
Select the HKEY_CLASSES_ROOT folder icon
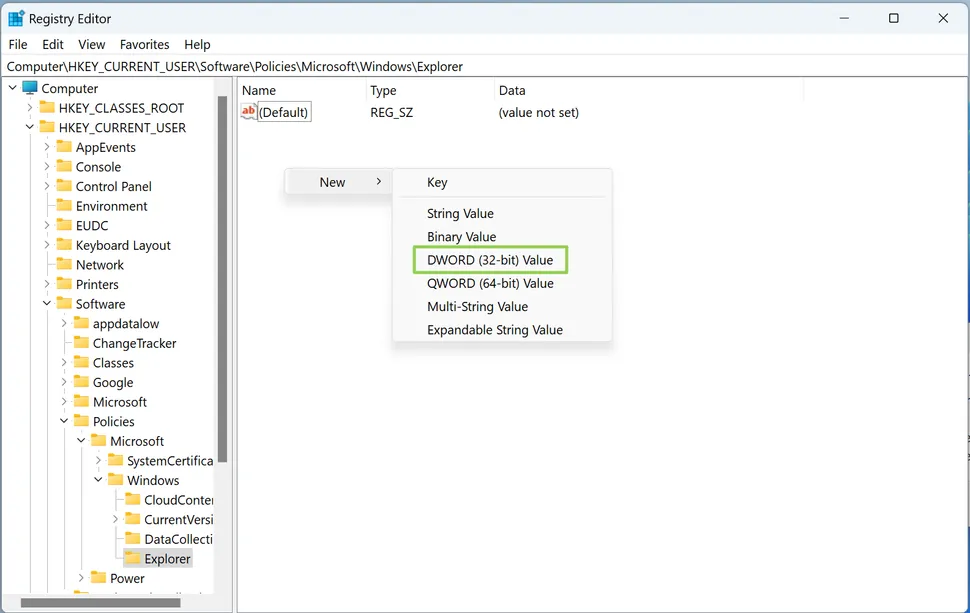pyautogui.click(x=47, y=108)
